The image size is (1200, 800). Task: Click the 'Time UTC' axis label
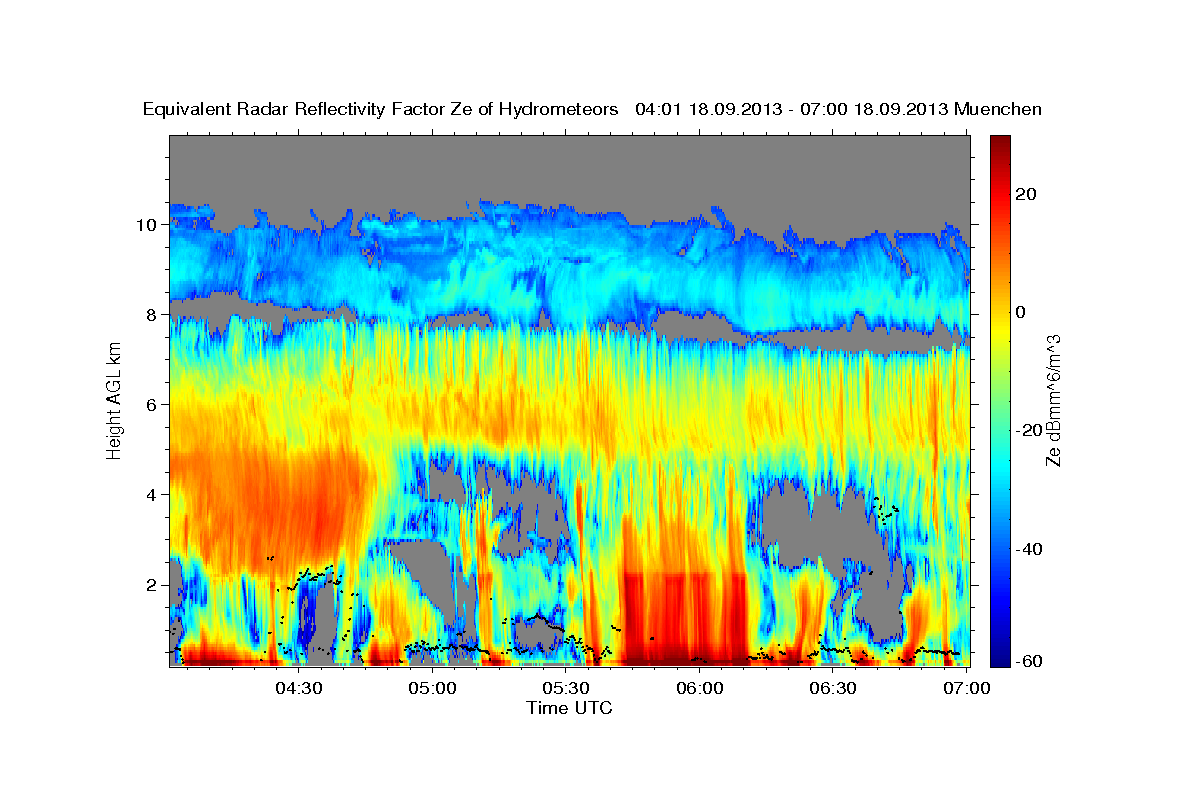click(x=569, y=708)
